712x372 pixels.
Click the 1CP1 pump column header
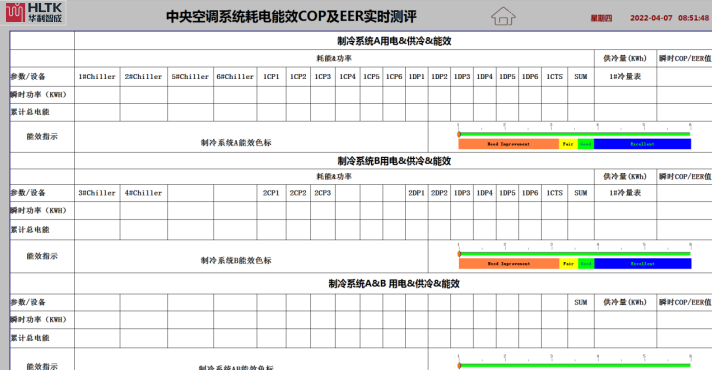click(271, 77)
